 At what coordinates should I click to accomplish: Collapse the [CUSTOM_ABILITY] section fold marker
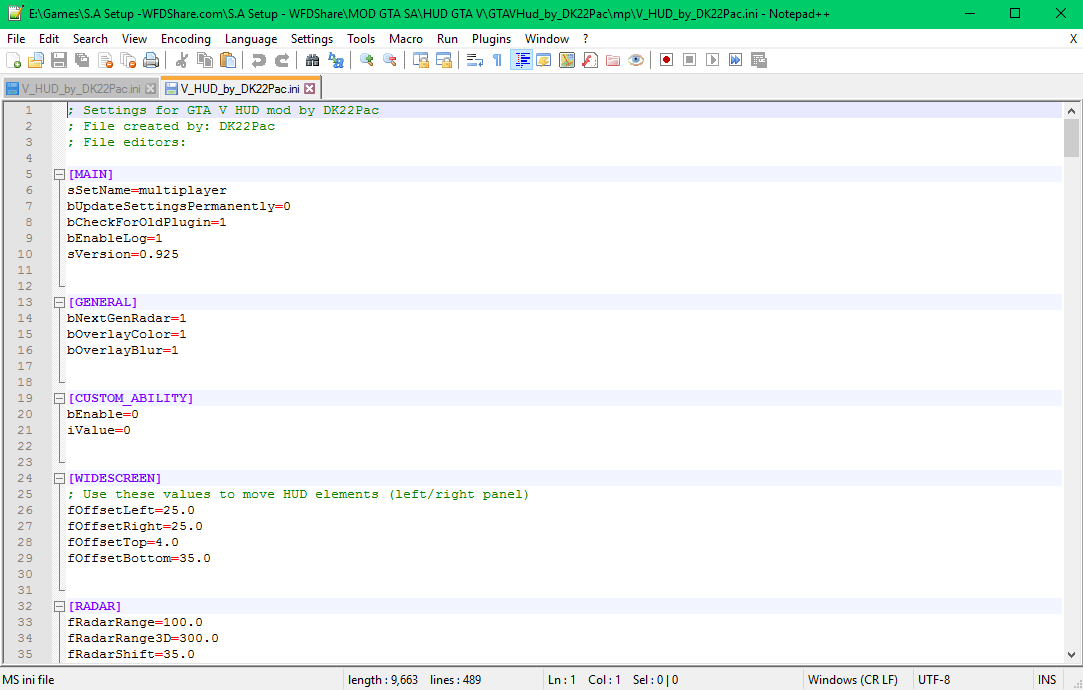coord(59,399)
